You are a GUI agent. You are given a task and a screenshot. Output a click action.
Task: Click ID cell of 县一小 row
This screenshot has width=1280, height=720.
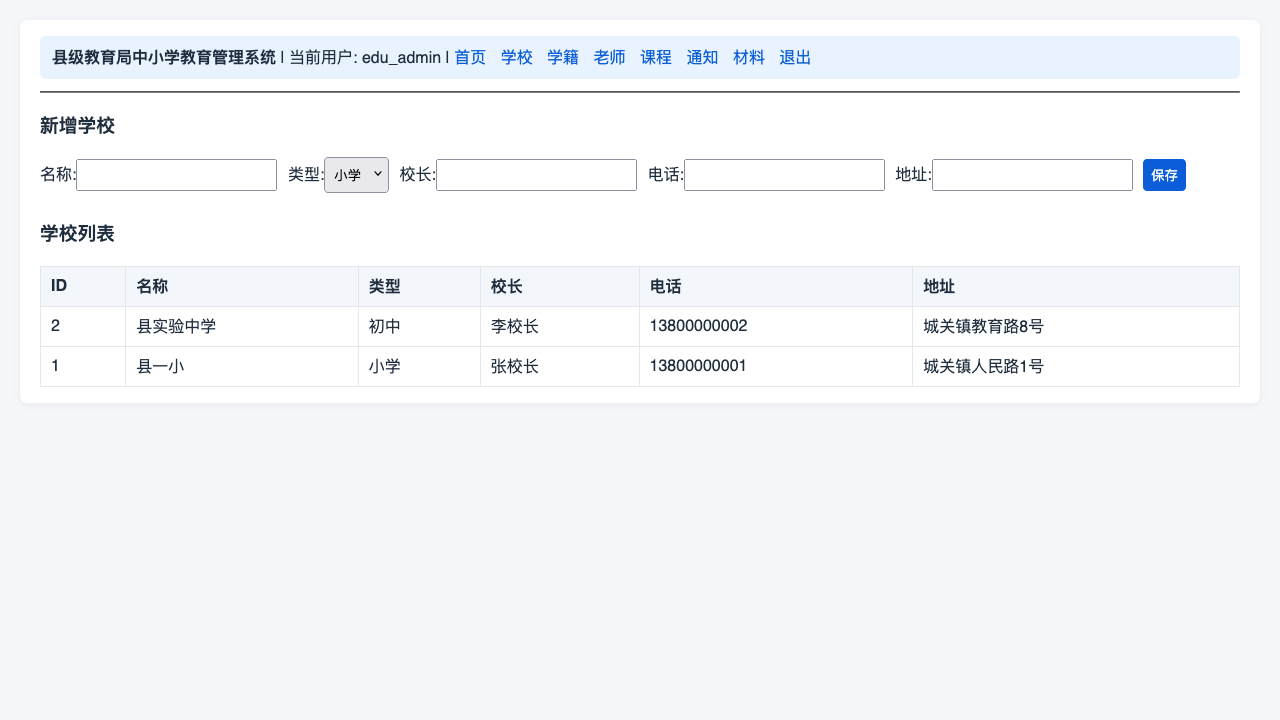point(83,366)
